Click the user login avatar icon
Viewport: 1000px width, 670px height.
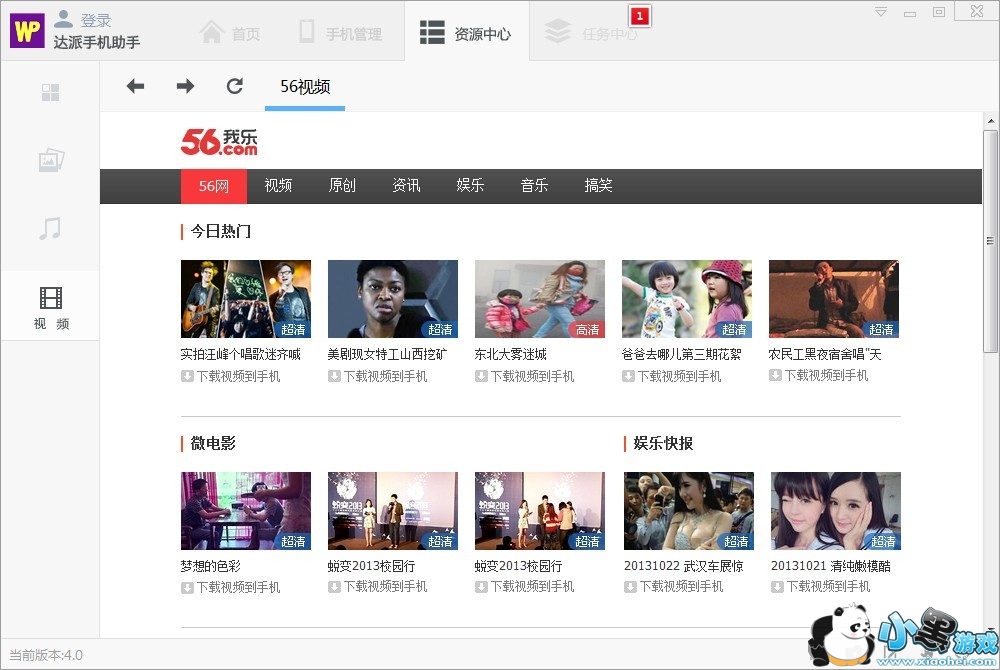click(63, 19)
